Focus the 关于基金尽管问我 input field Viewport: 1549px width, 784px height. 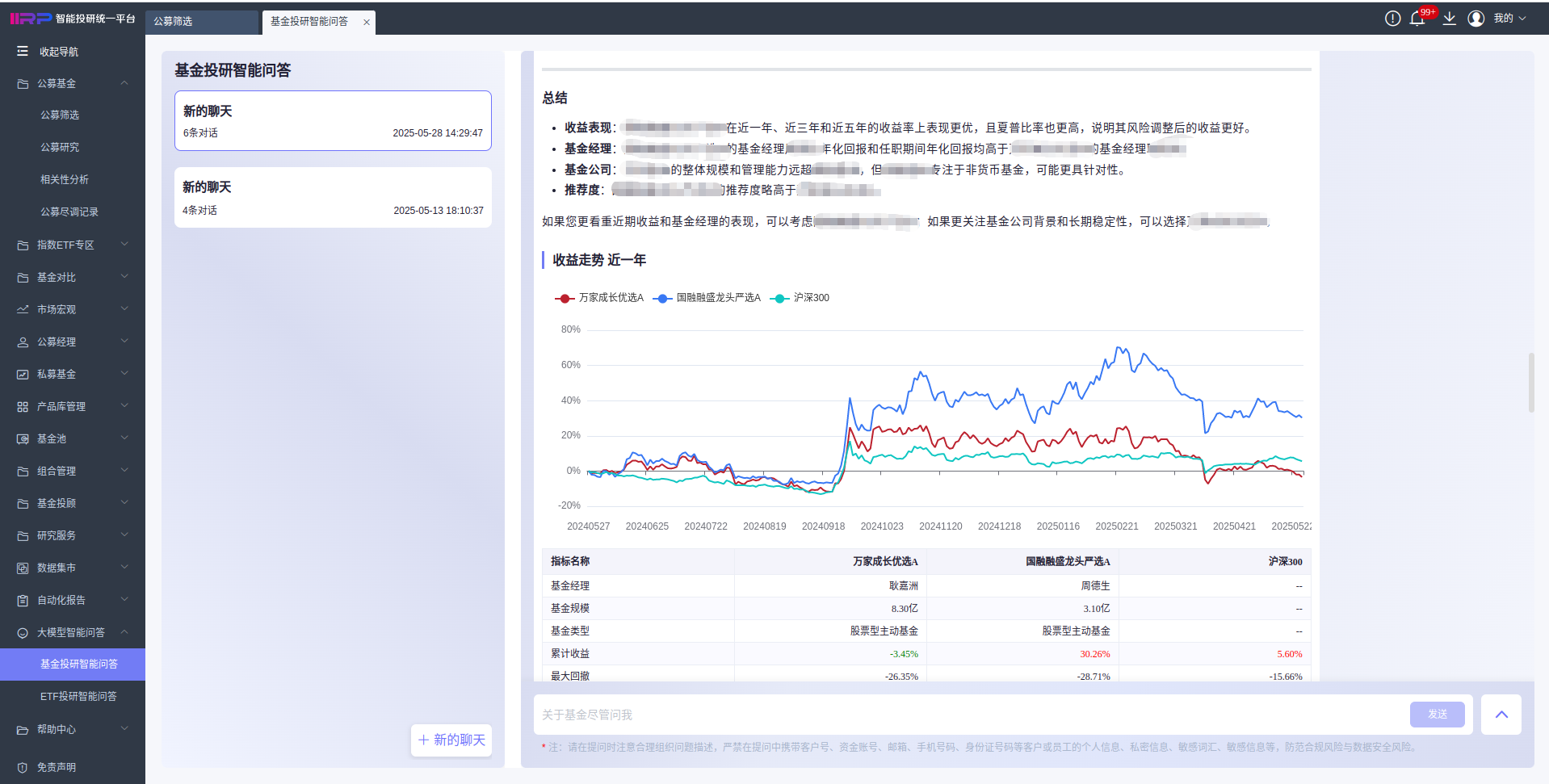point(972,715)
